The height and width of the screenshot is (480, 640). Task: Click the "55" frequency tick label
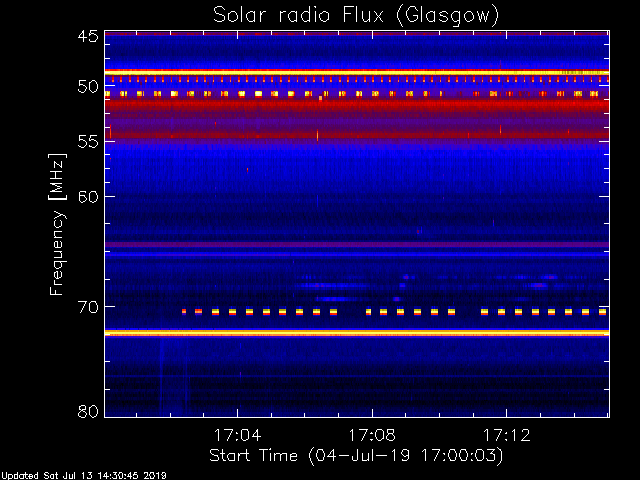(88, 142)
